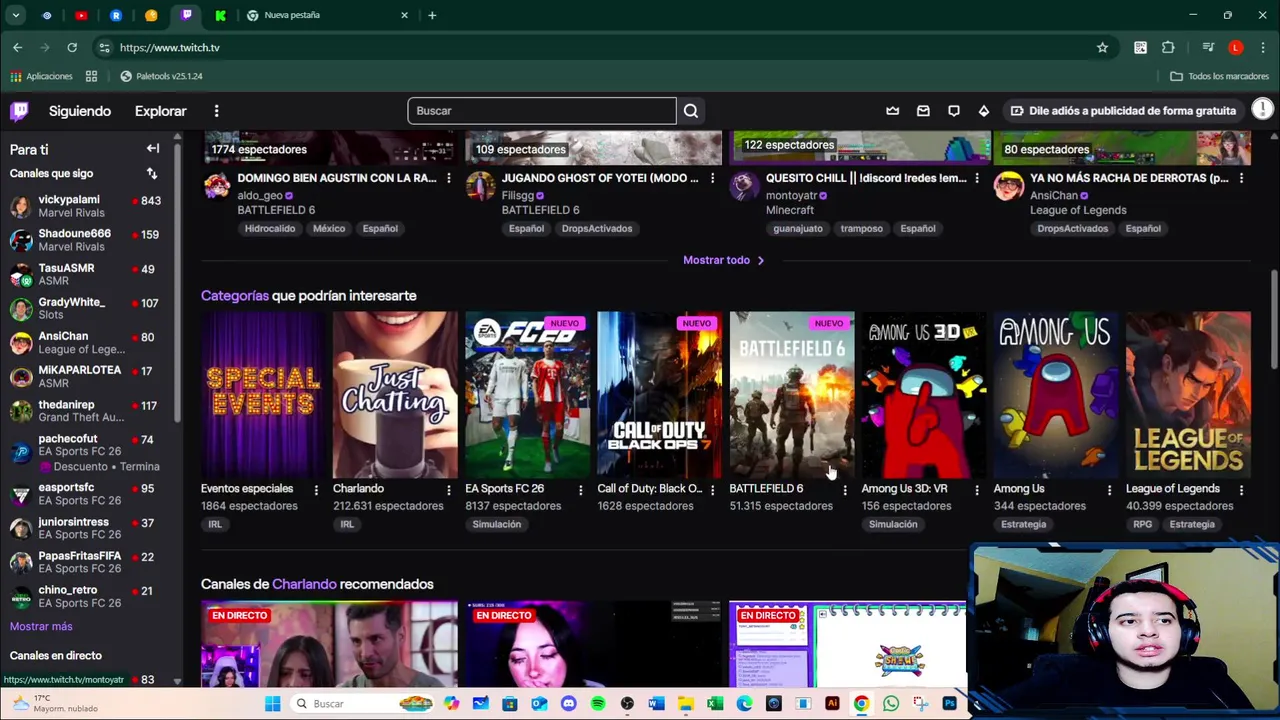Open the EA Sports FC 26 cover
Image resolution: width=1280 pixels, height=720 pixels.
tap(527, 395)
